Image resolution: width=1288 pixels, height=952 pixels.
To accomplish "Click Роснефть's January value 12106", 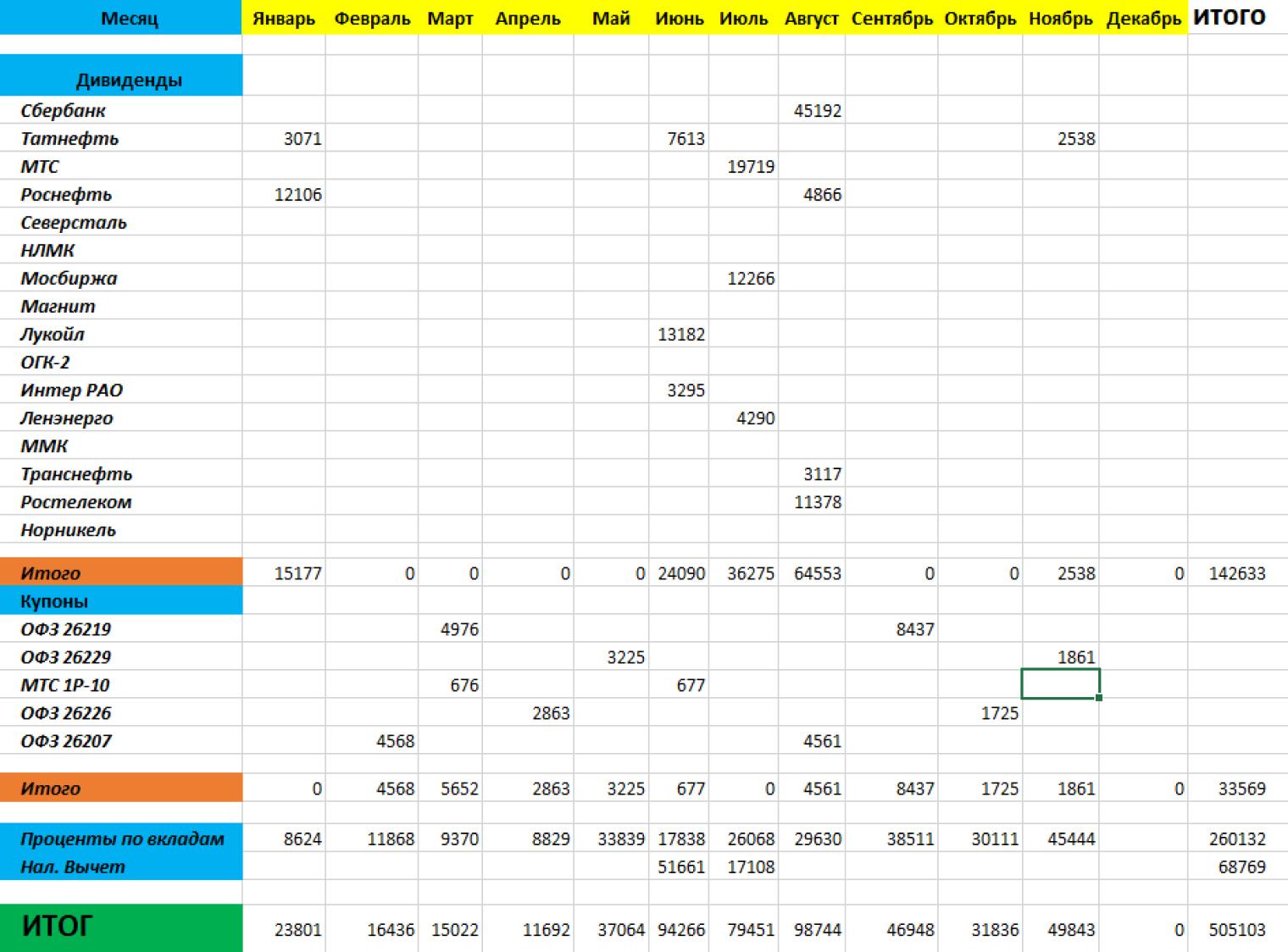I will 298,194.
